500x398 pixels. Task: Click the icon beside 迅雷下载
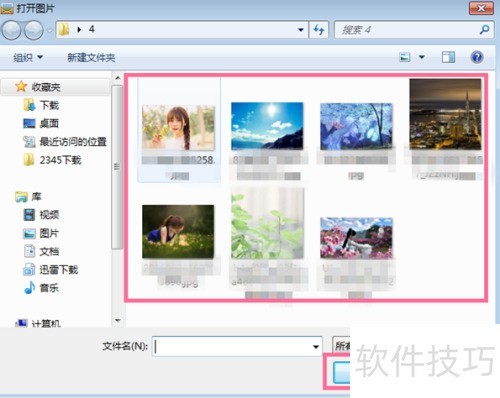point(29,270)
